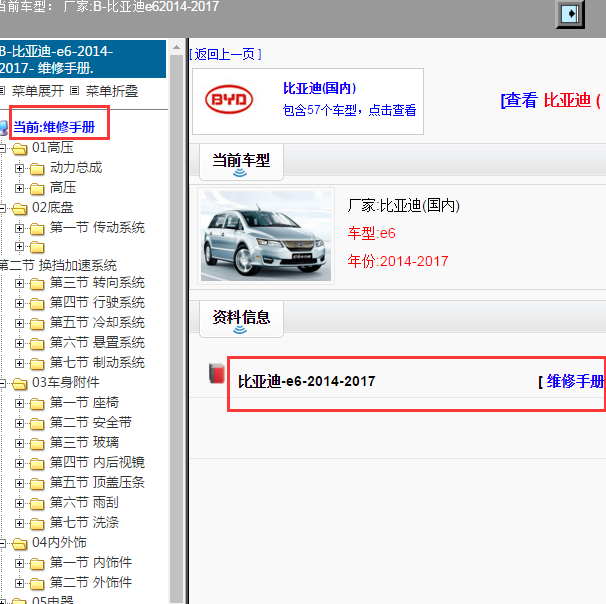Click the 返回上一页 link

point(225,54)
